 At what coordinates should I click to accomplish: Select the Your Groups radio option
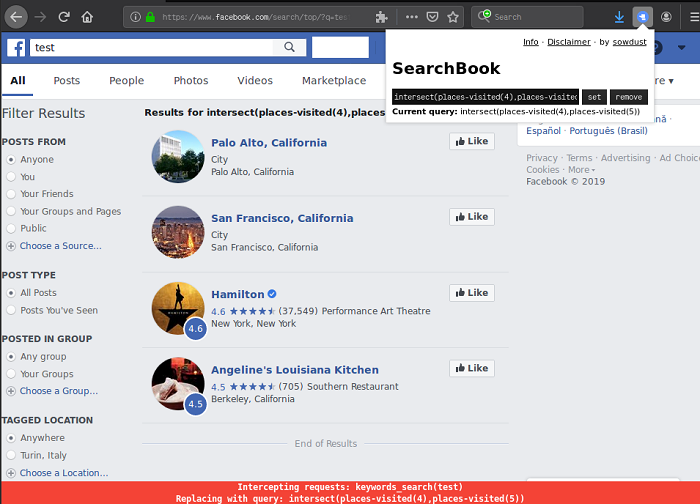pos(11,374)
